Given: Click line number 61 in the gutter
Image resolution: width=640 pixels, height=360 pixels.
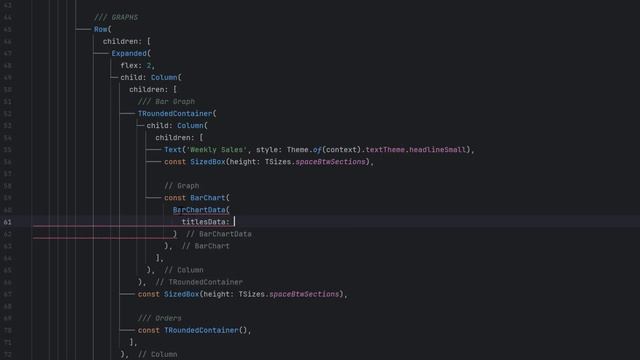Looking at the screenshot, I should pyautogui.click(x=7, y=222).
